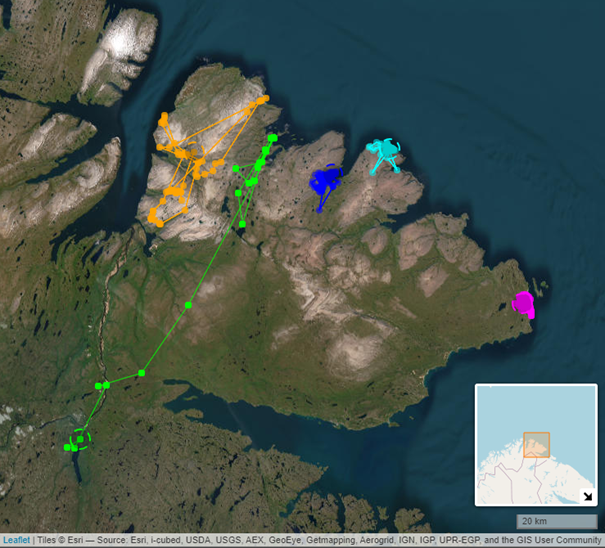The width and height of the screenshot is (605, 548).
Task: Click the northwesternmost orange track point
Action: pyautogui.click(x=162, y=117)
